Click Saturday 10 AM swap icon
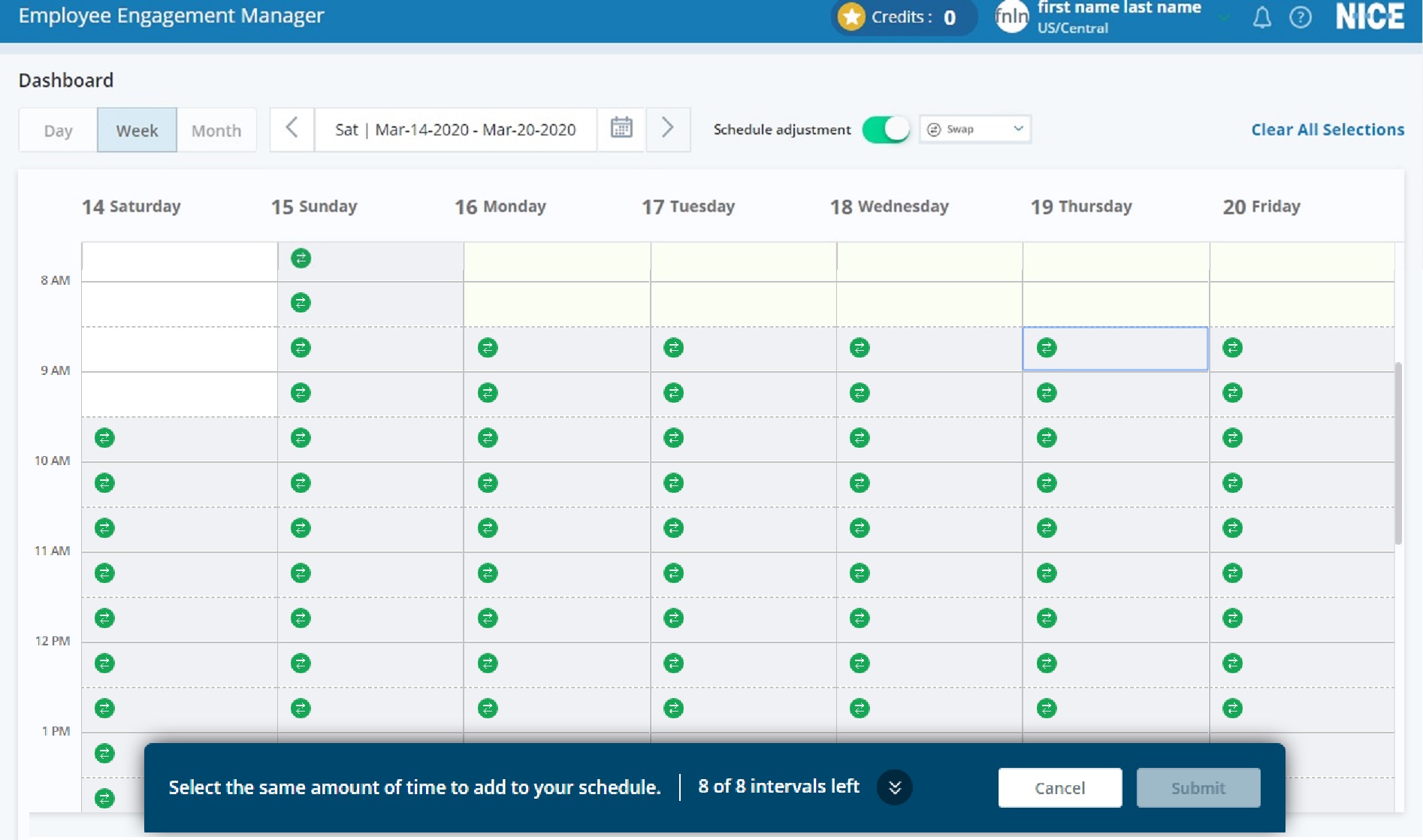1423x840 pixels. [x=104, y=483]
